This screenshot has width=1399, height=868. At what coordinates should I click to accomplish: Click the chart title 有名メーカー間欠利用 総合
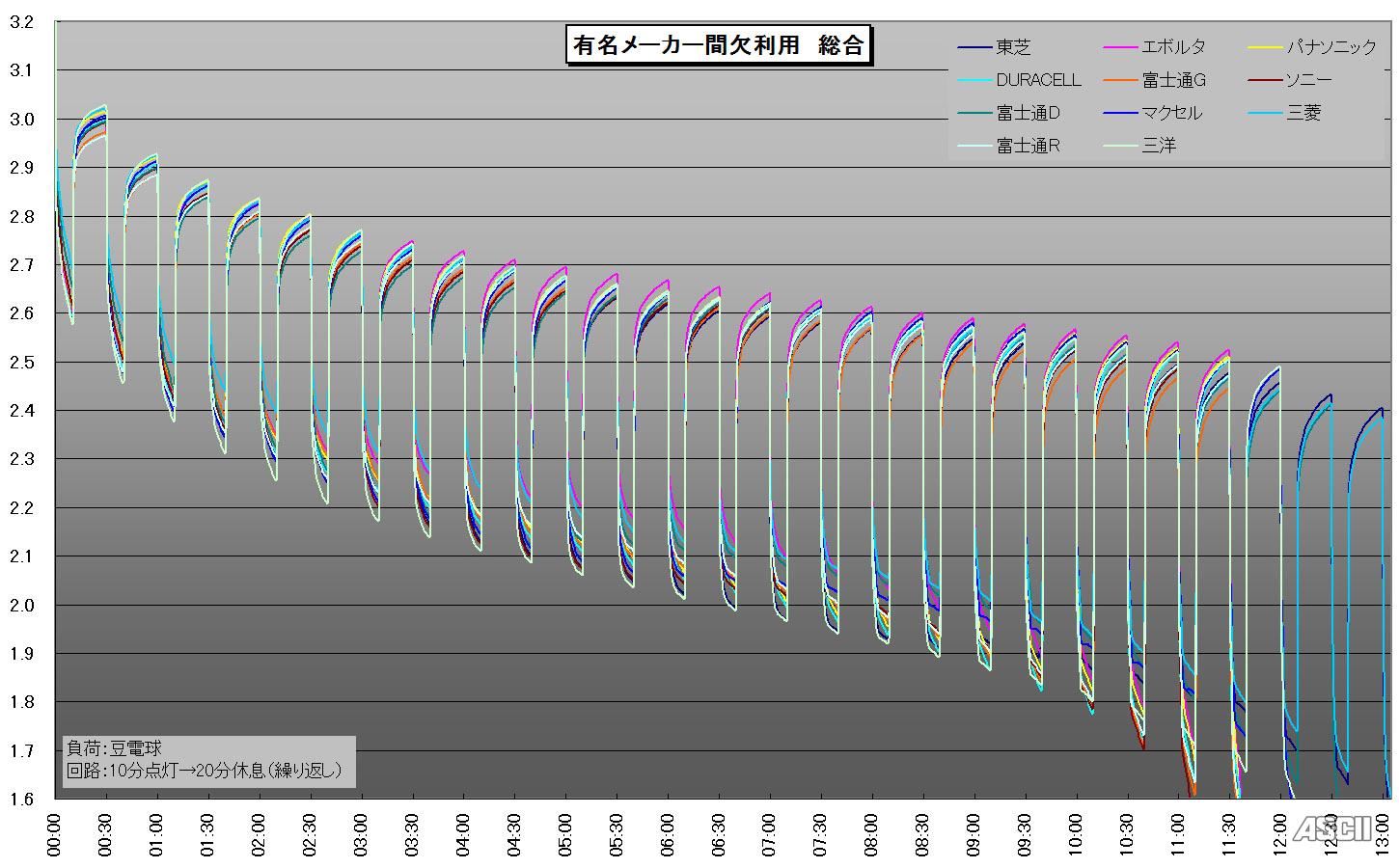[x=719, y=45]
